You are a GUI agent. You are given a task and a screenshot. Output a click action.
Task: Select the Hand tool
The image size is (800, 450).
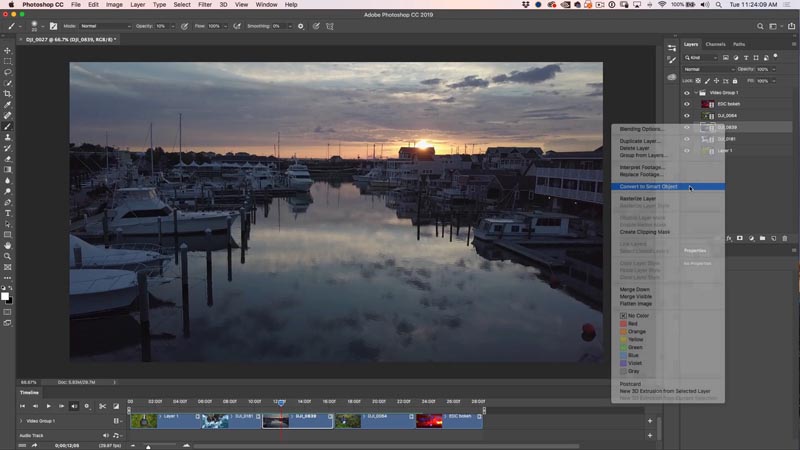(7, 245)
